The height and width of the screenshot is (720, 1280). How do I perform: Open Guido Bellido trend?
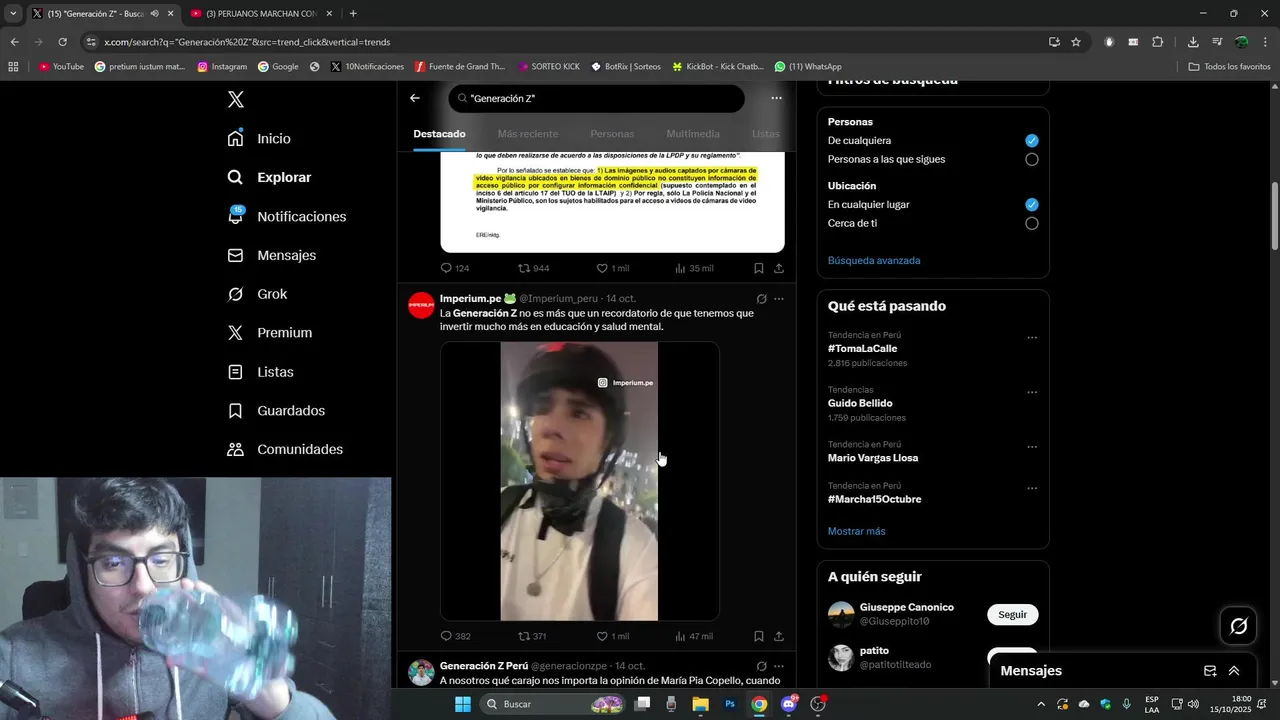click(860, 403)
